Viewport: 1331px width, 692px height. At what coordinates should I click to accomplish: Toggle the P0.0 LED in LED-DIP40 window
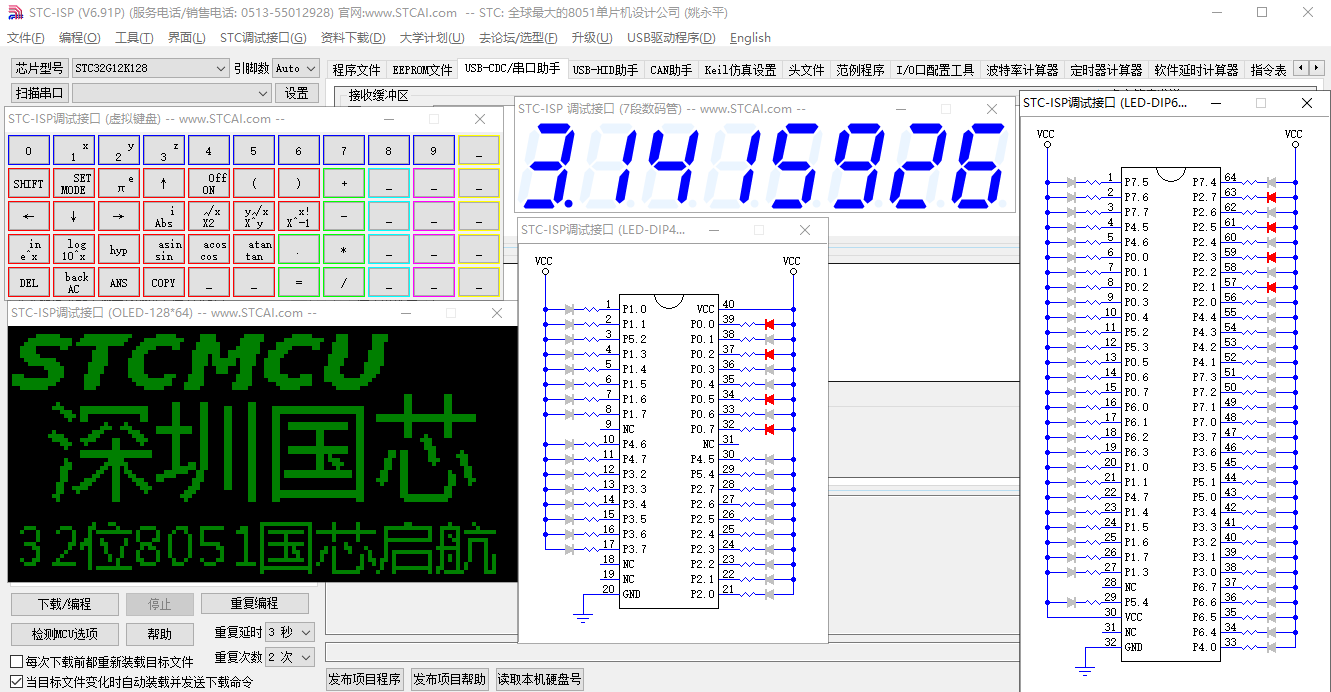click(769, 324)
